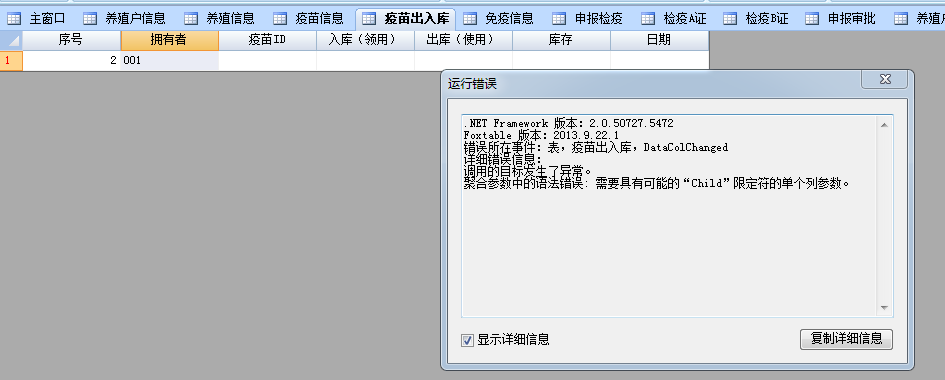Uncheck the 显示详细信息 checkbox
Image resolution: width=945 pixels, height=380 pixels.
coord(467,340)
